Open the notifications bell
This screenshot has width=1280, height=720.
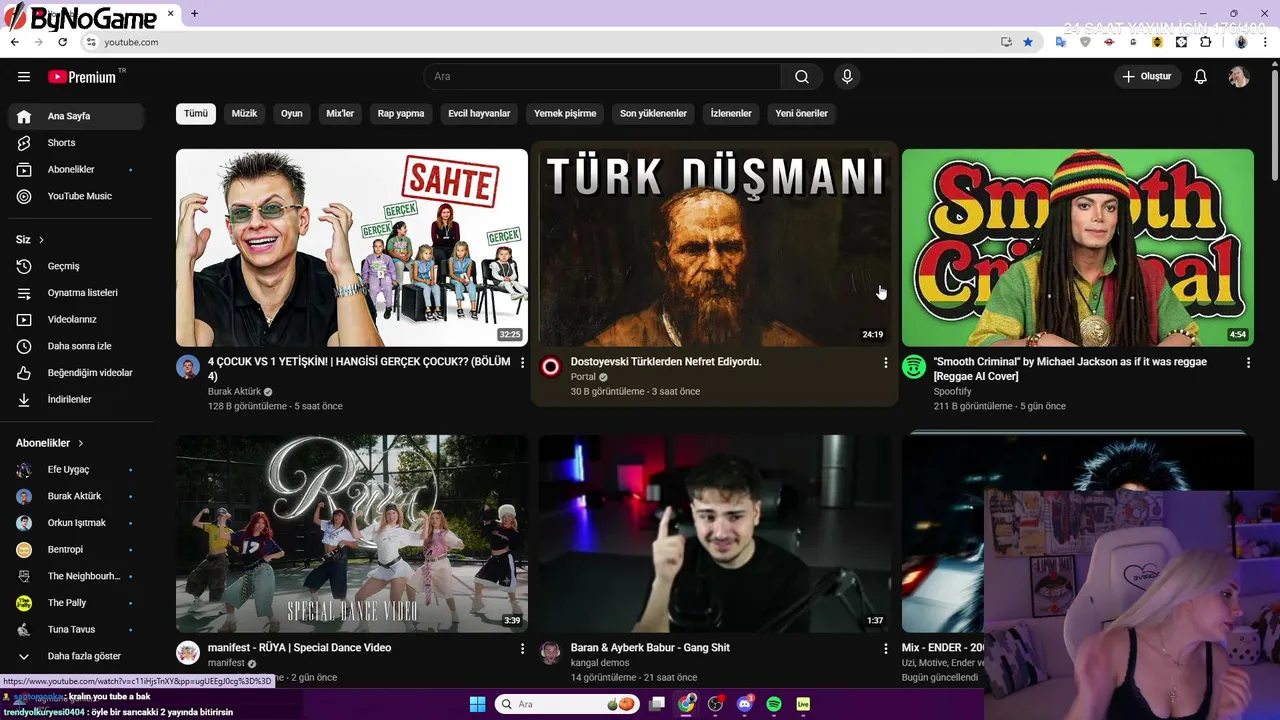pos(1201,77)
